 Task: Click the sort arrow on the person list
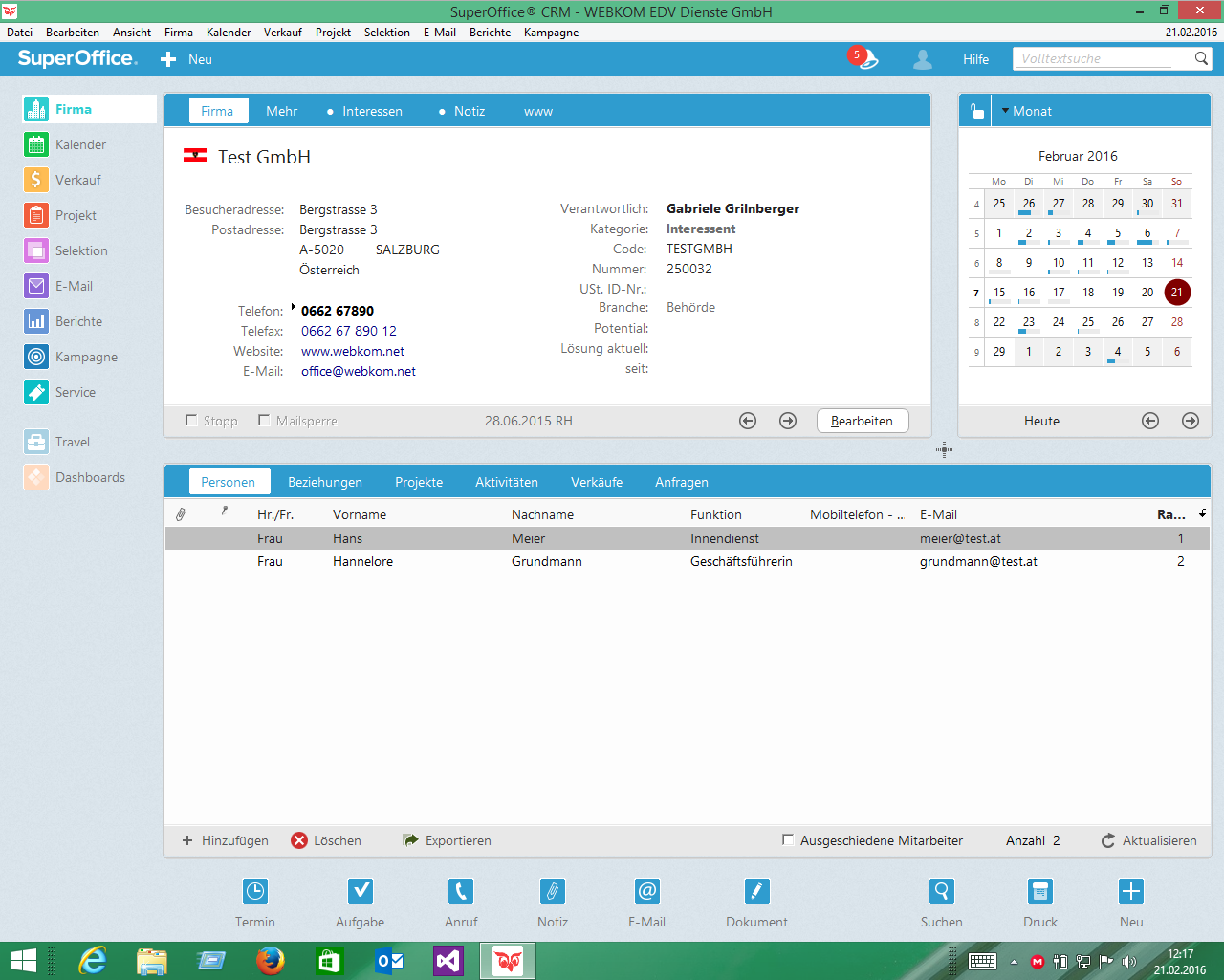[x=1202, y=513]
